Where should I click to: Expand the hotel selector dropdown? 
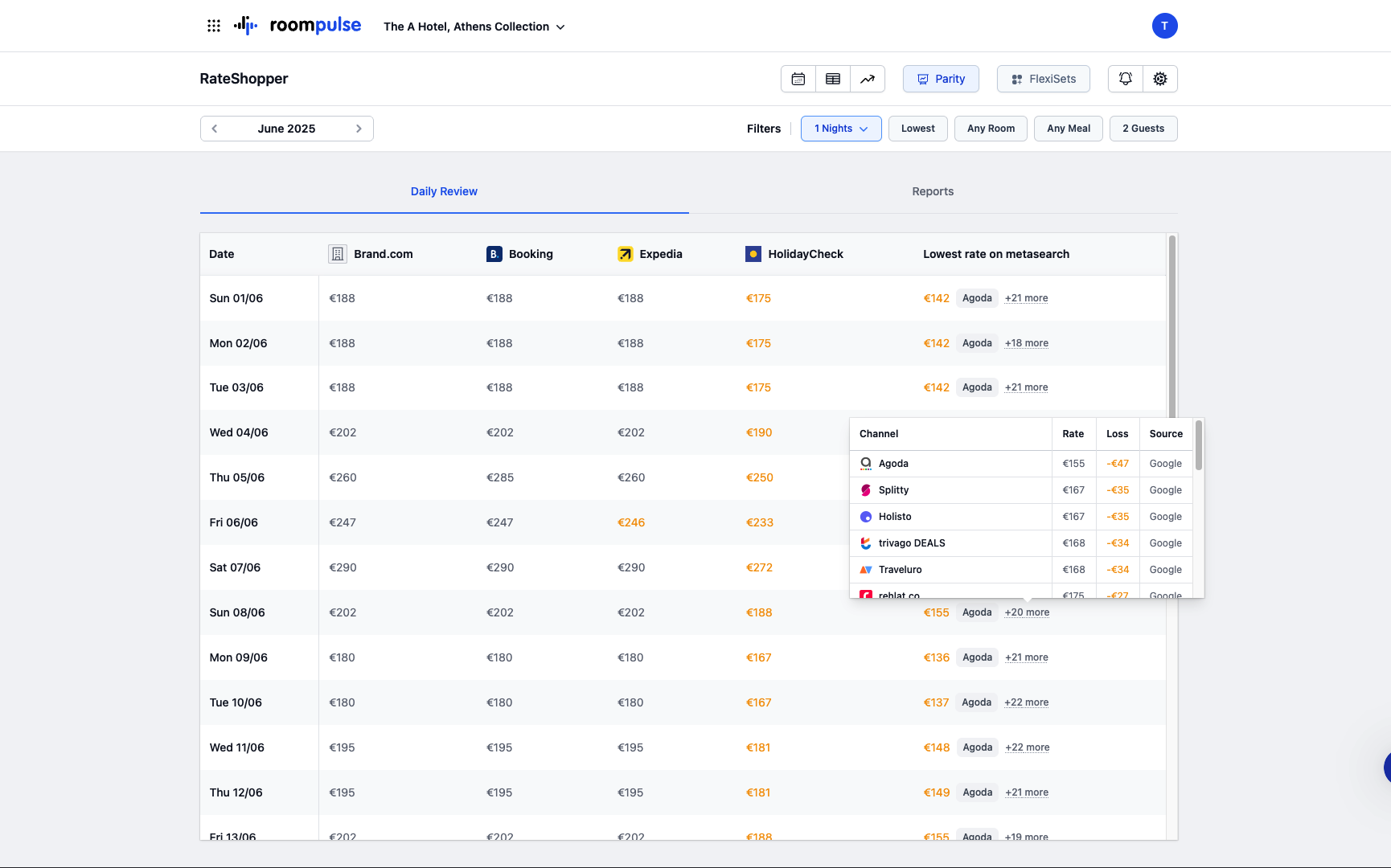[474, 27]
